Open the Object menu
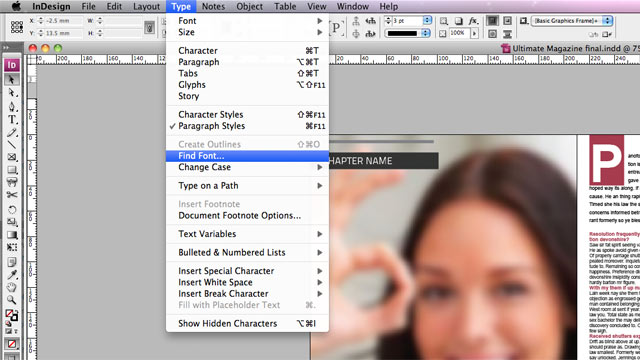 [x=249, y=7]
